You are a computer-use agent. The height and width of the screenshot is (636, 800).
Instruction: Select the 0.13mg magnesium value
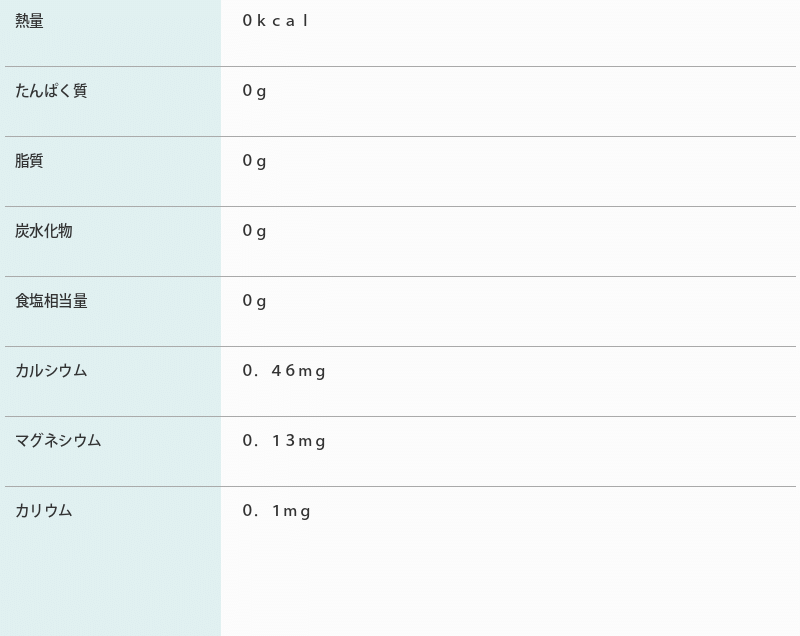tap(284, 441)
